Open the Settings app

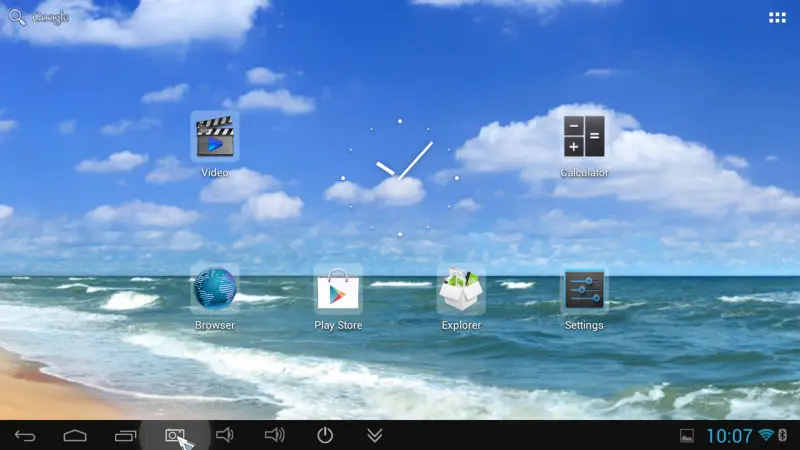pyautogui.click(x=584, y=290)
